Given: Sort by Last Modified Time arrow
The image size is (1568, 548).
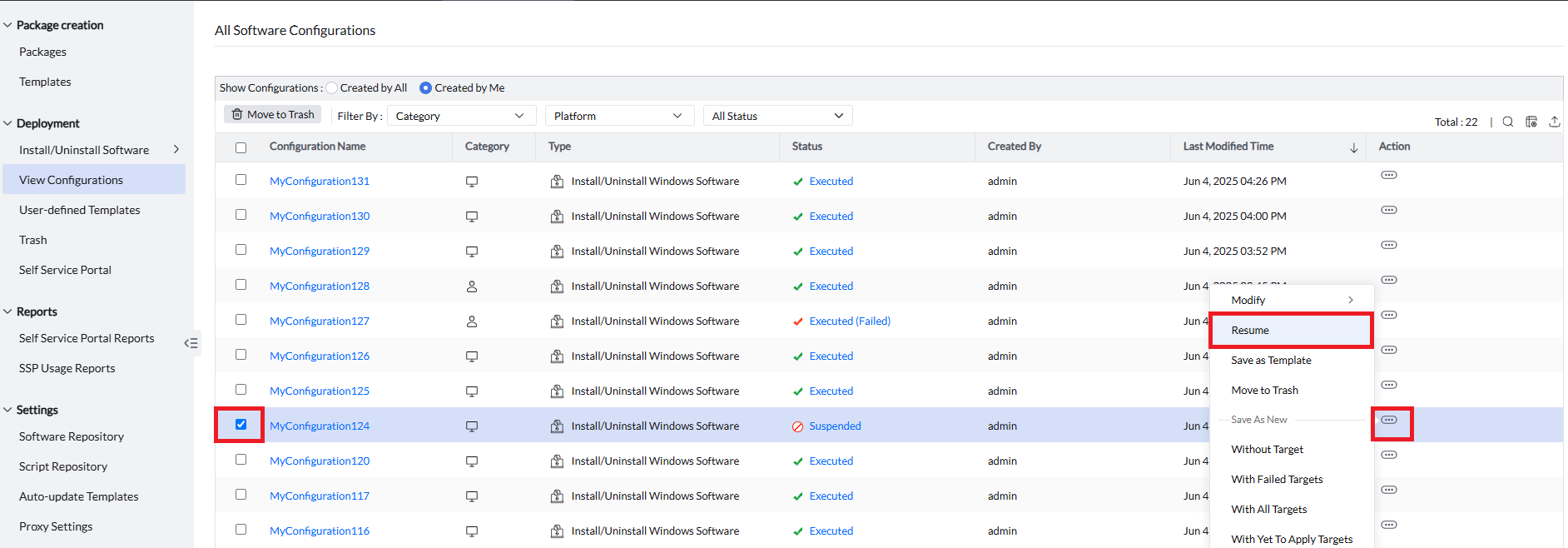Looking at the screenshot, I should coord(1353,147).
